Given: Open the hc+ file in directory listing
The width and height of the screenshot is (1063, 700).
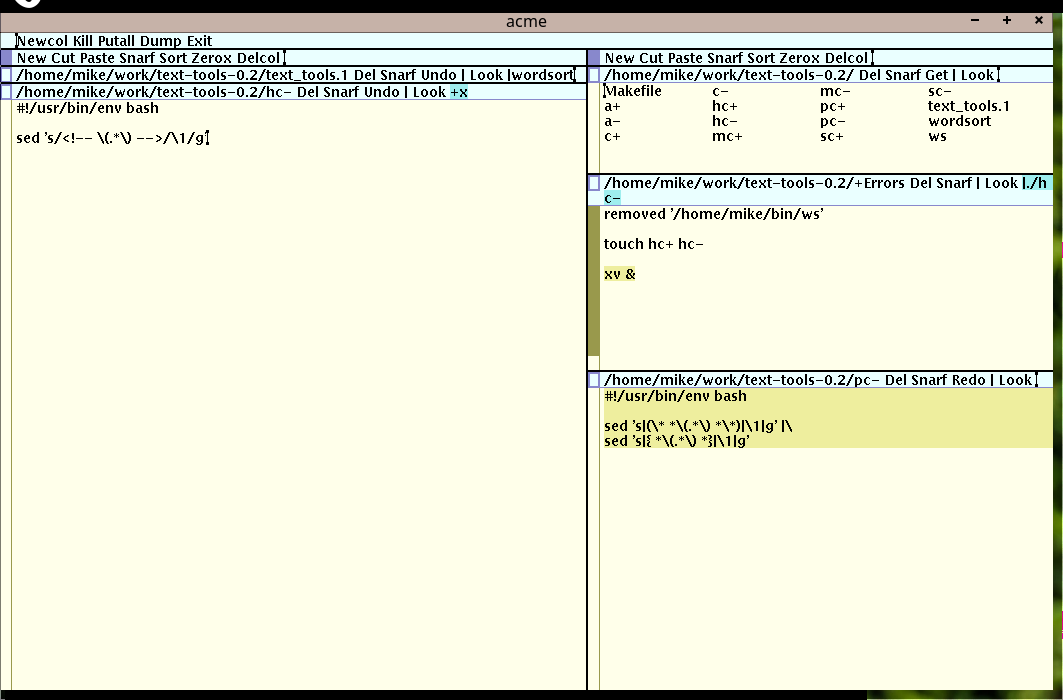Looking at the screenshot, I should [725, 106].
